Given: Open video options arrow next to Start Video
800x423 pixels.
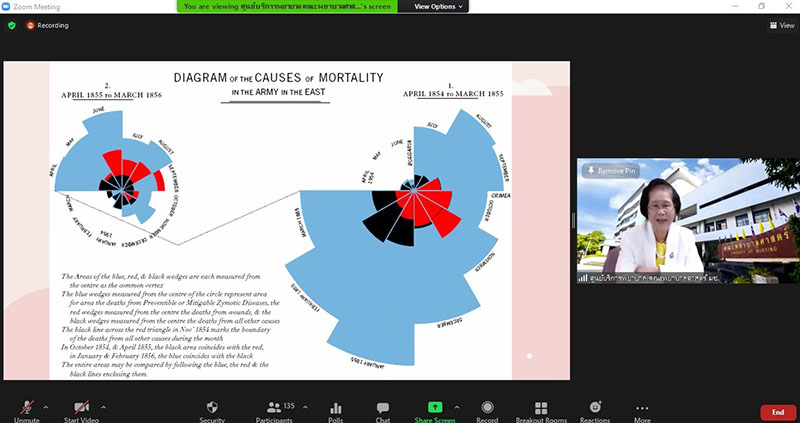Looking at the screenshot, I should [103, 407].
